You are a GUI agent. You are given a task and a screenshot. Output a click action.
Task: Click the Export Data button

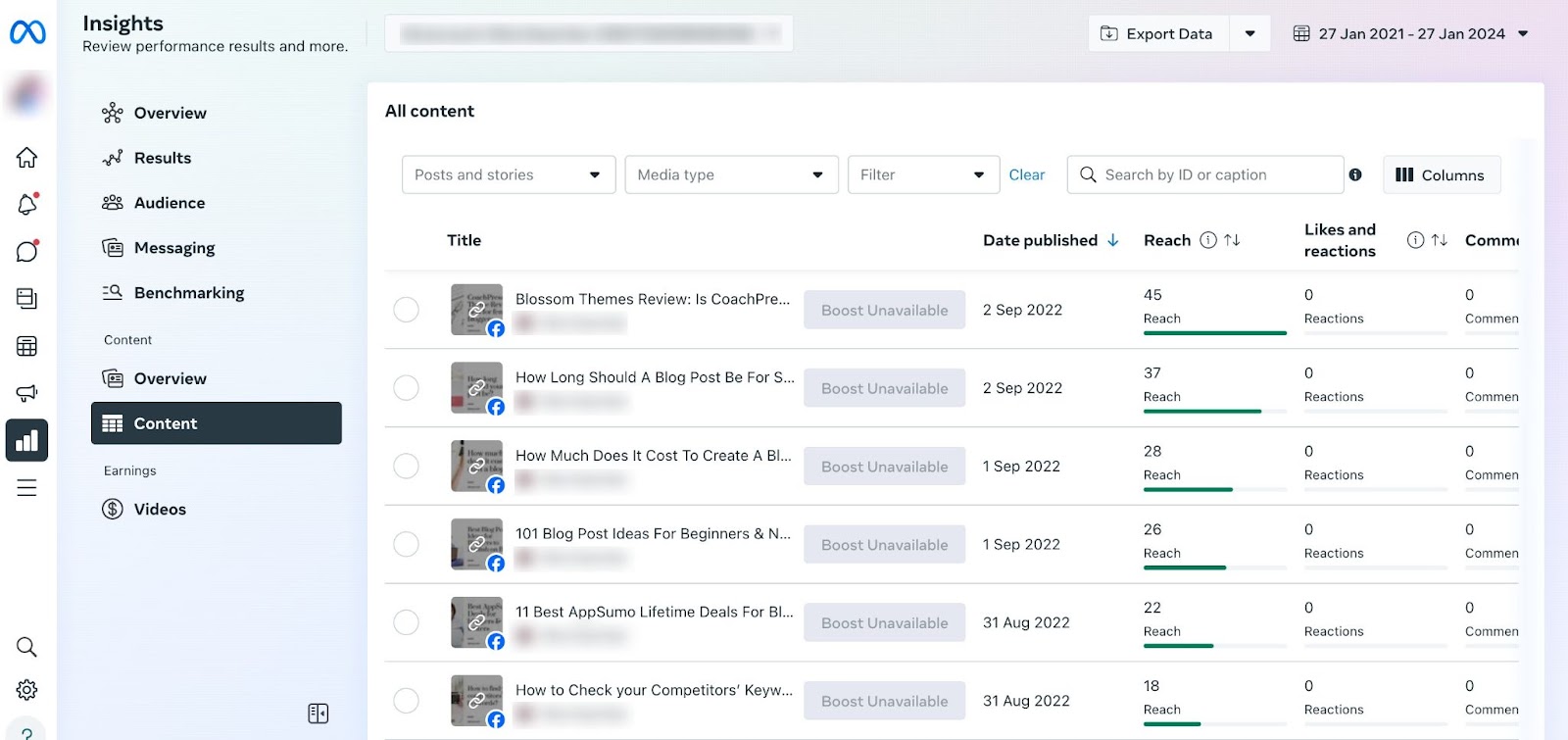point(1158,33)
